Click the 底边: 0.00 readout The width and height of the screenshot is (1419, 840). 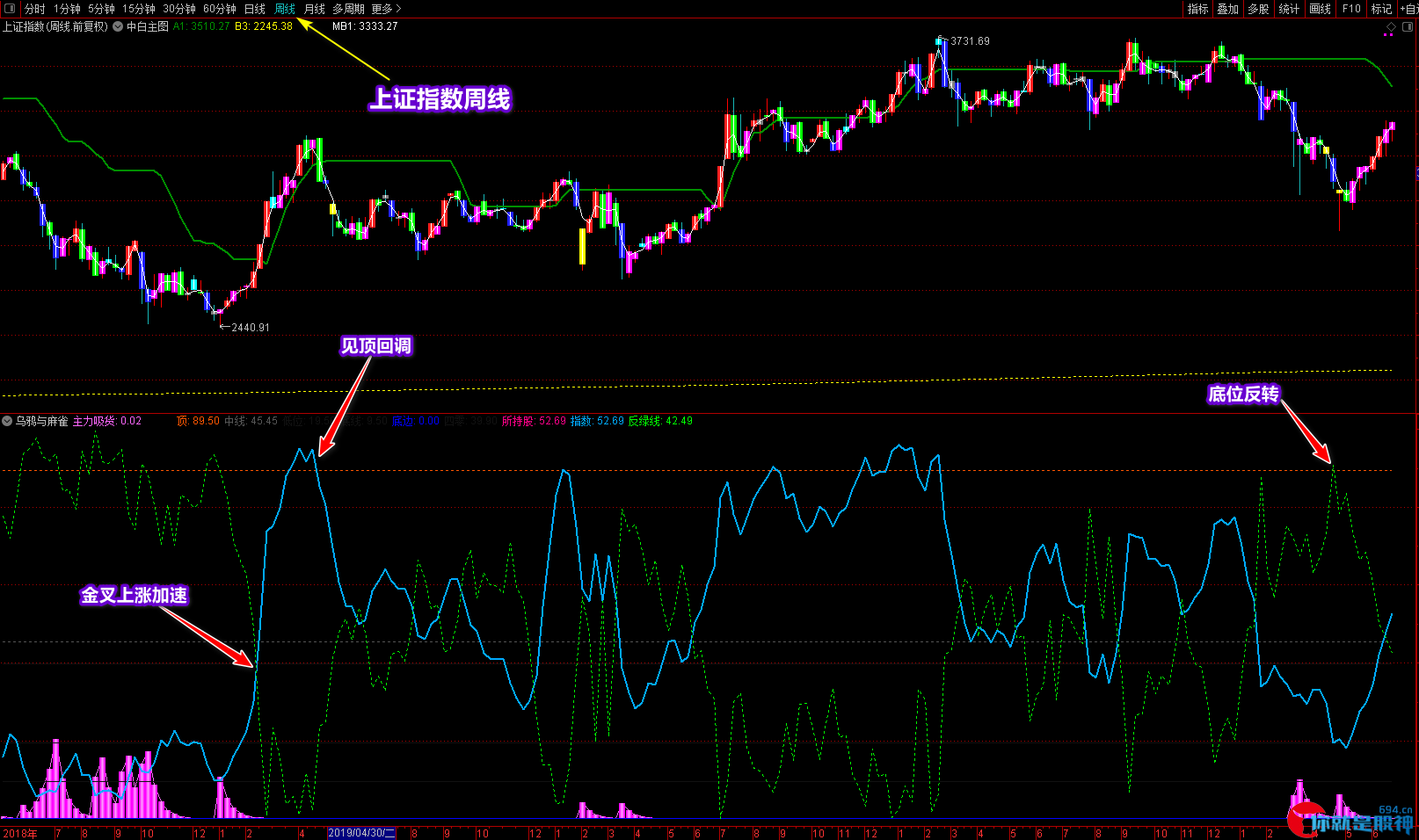416,421
